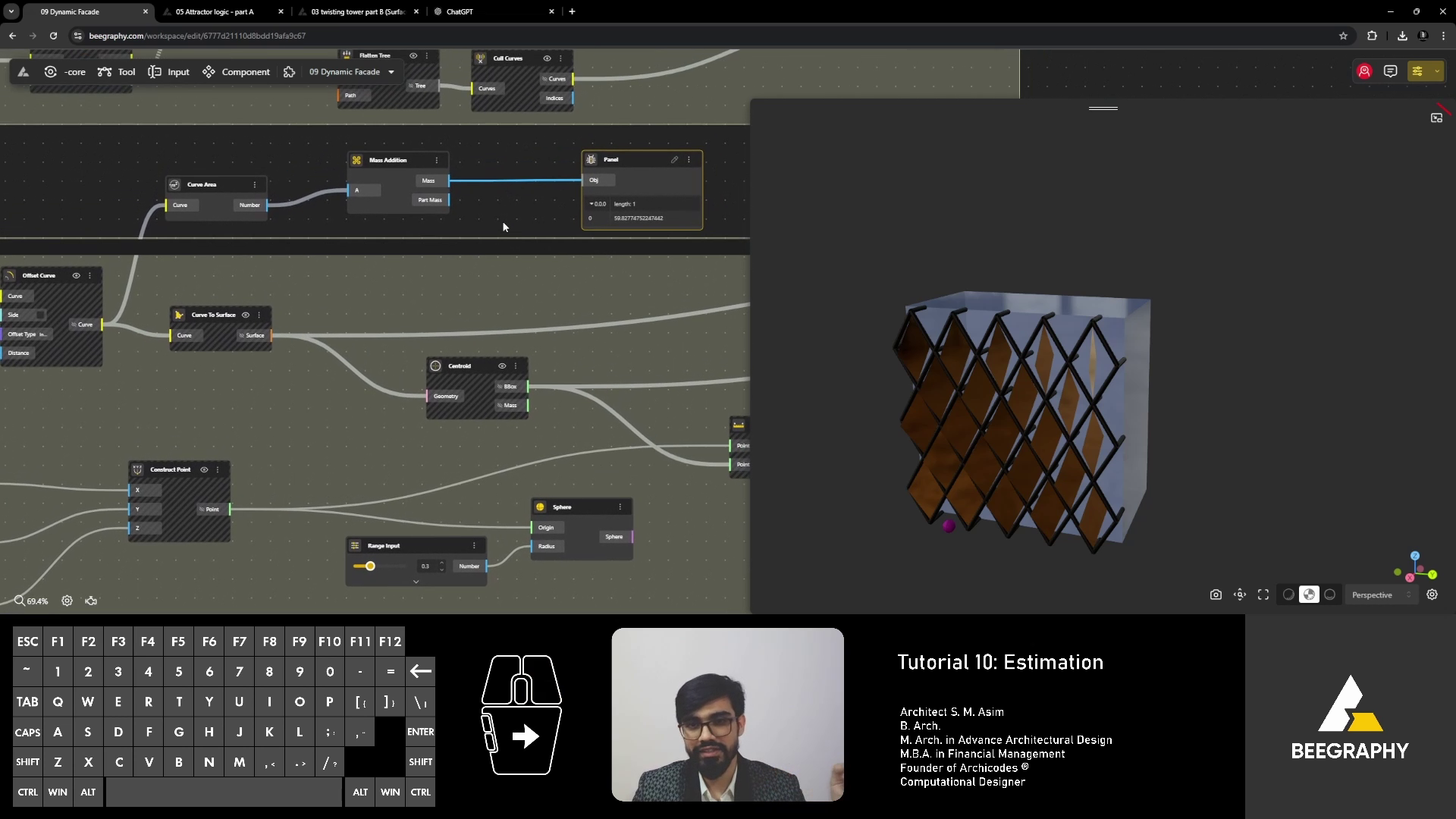1456x819 pixels.
Task: Click the zoom-to-selection viewport icon
Action: click(1240, 595)
